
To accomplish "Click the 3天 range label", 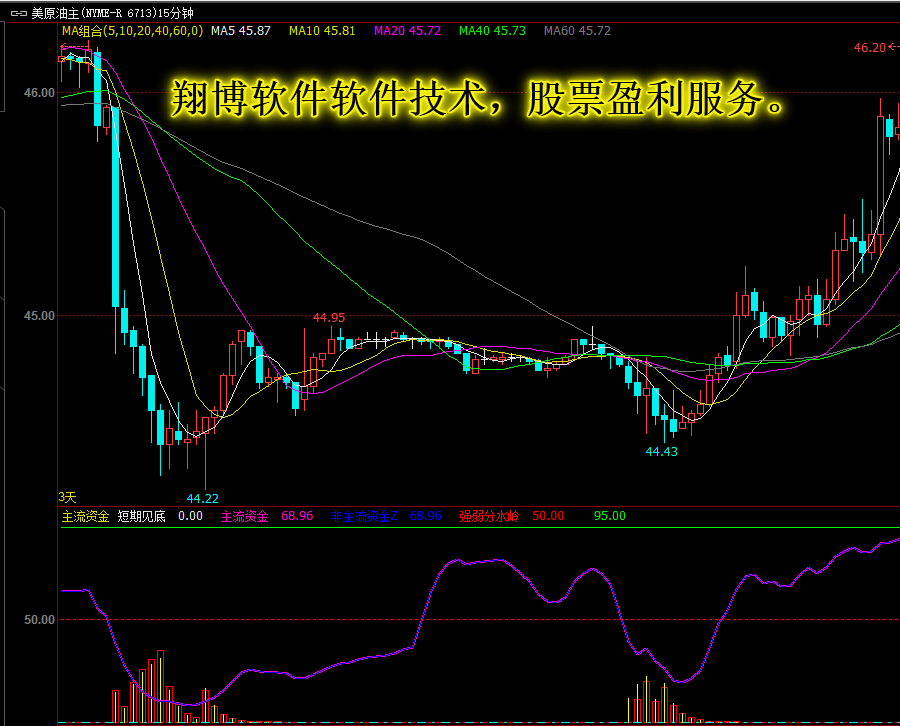I will pyautogui.click(x=67, y=498).
